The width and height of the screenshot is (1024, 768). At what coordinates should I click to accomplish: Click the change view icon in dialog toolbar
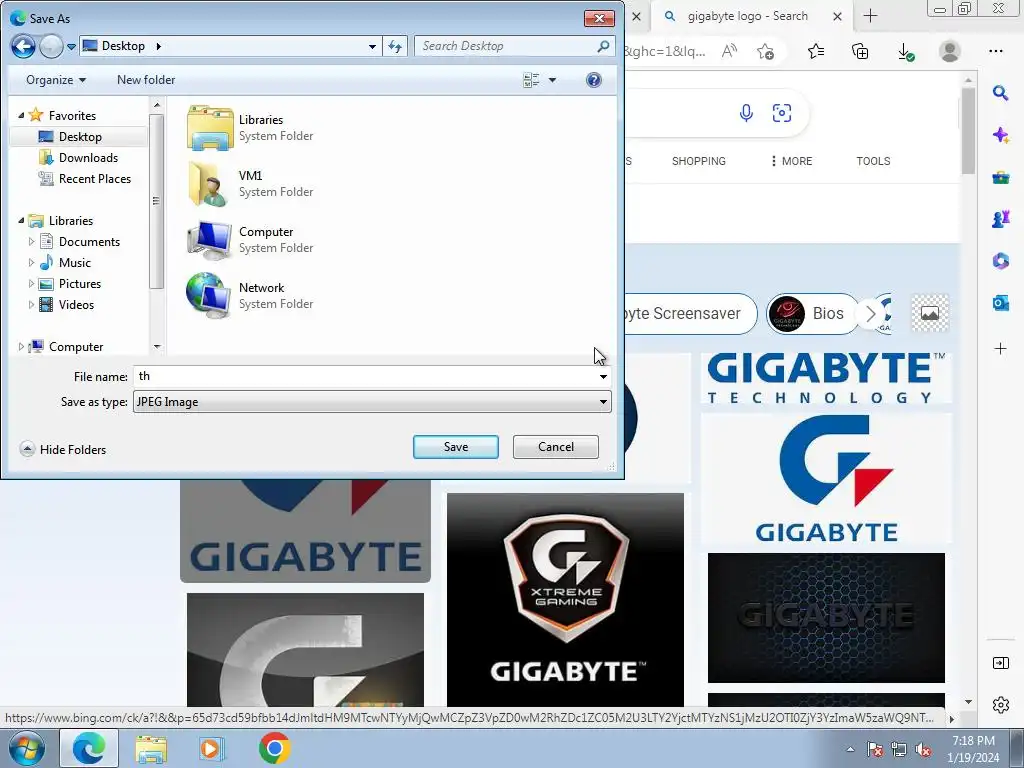pyautogui.click(x=531, y=80)
